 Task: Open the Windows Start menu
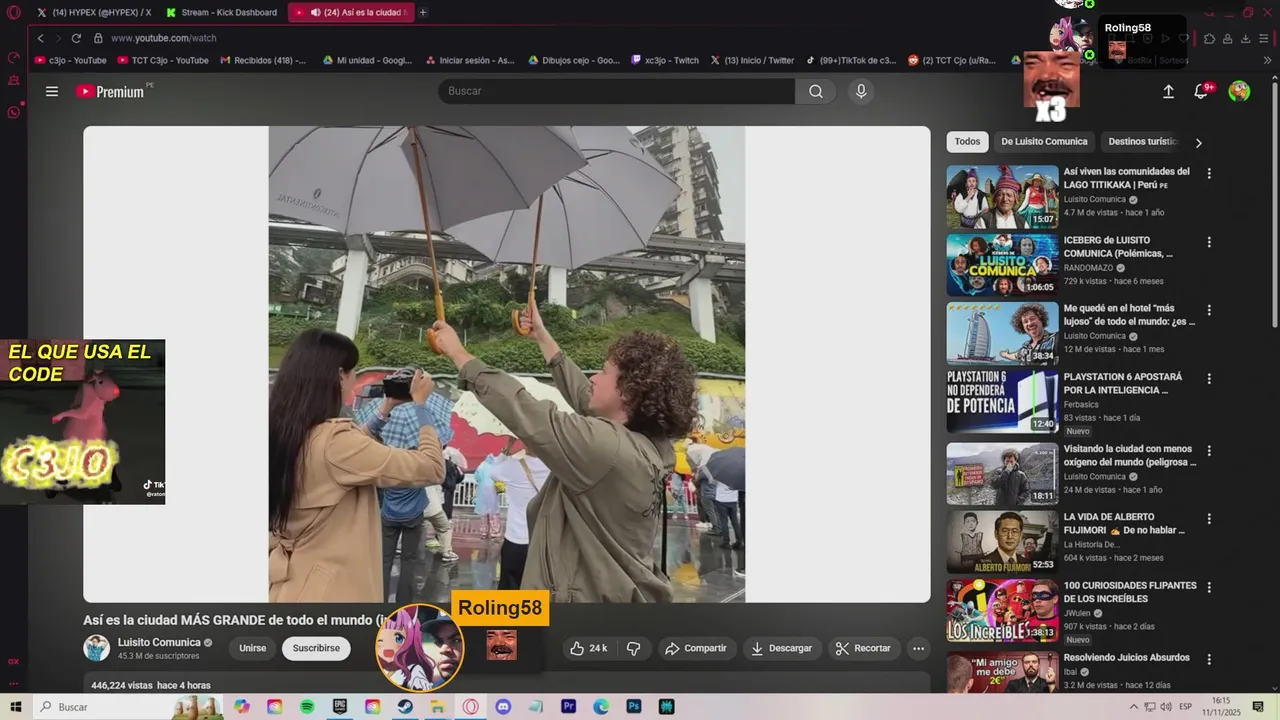pyautogui.click(x=15, y=707)
